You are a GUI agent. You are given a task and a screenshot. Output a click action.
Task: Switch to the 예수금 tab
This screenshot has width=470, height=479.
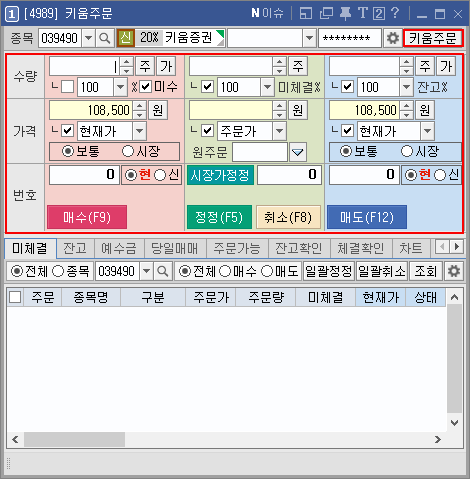pyautogui.click(x=119, y=248)
